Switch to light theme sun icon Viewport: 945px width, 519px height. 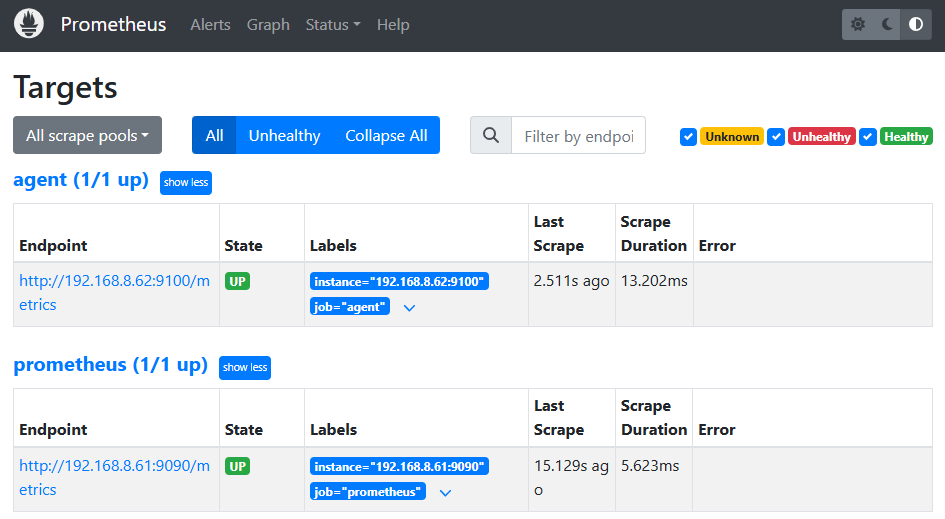(x=858, y=25)
